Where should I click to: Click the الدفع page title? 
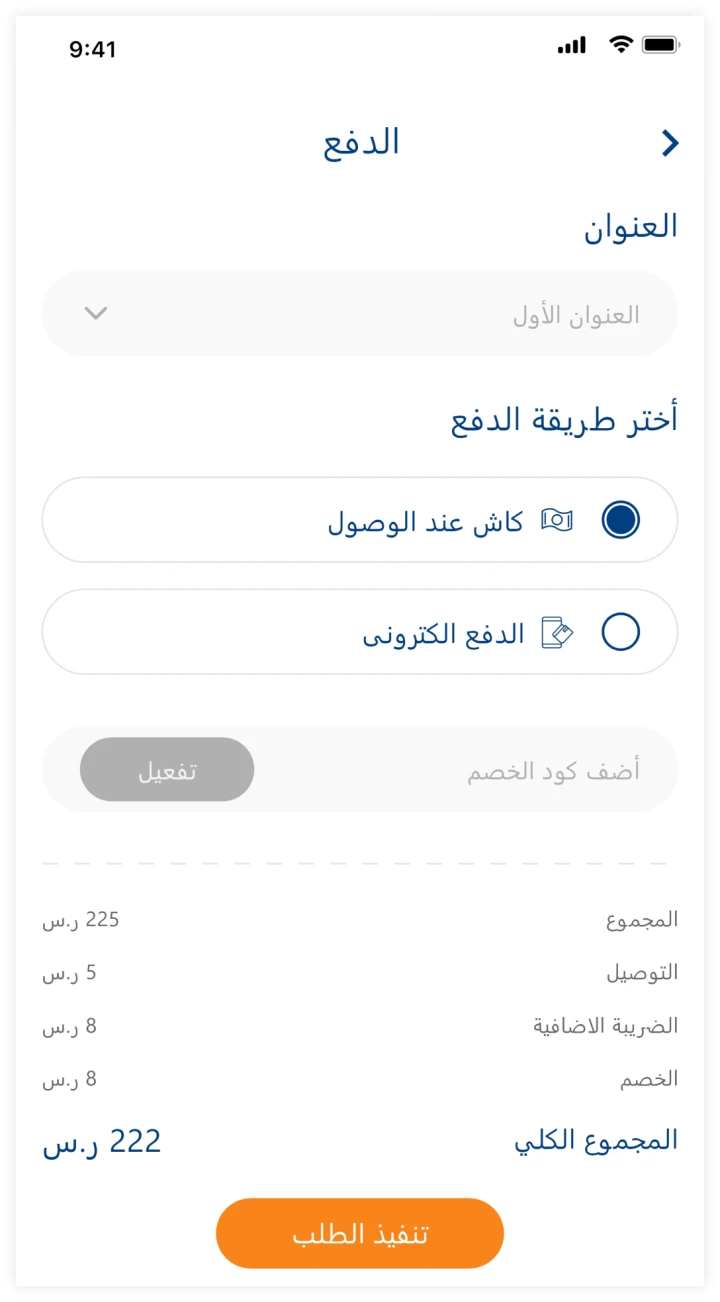(x=361, y=143)
